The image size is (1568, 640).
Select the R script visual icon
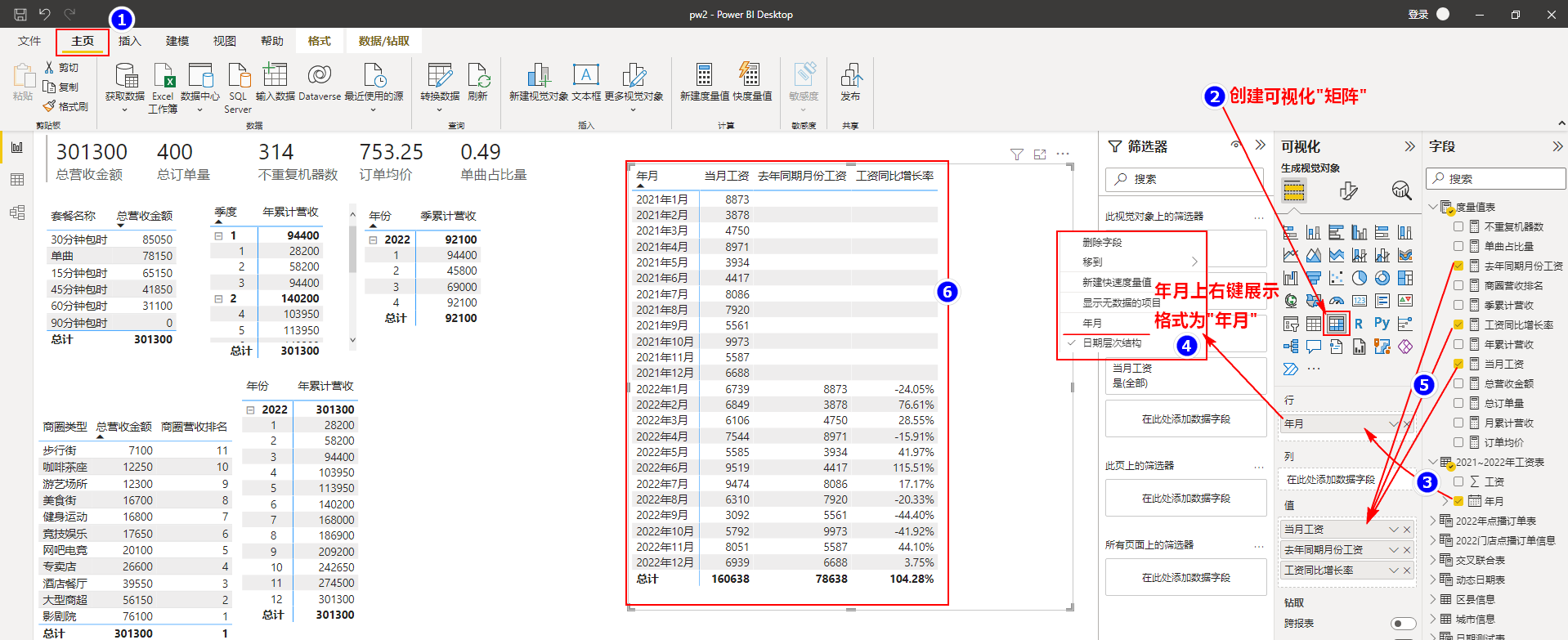1359,324
